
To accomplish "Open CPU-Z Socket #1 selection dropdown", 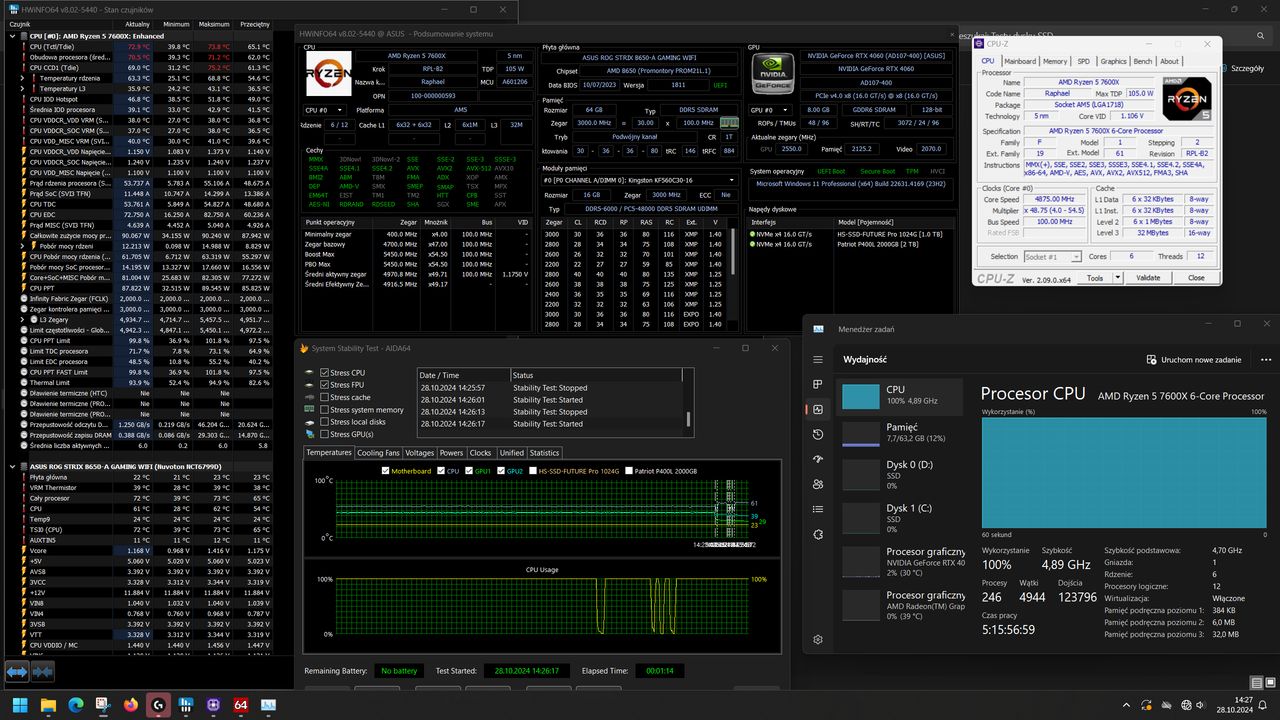I will 1054,257.
